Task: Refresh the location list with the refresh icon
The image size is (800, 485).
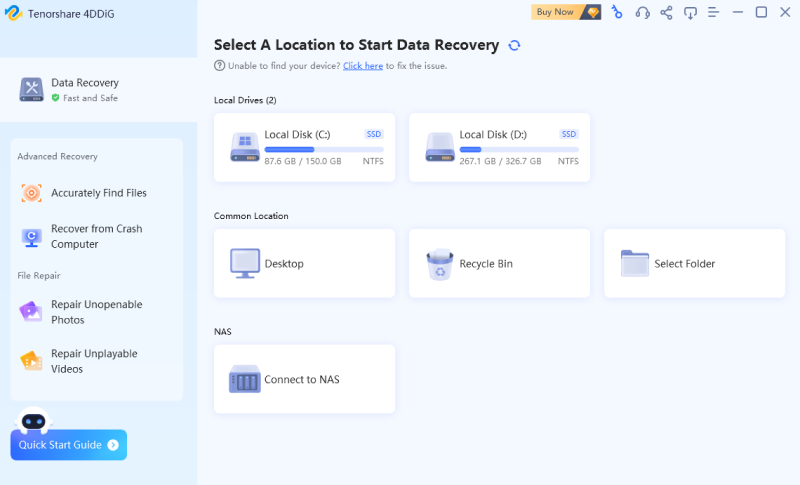Action: (514, 45)
